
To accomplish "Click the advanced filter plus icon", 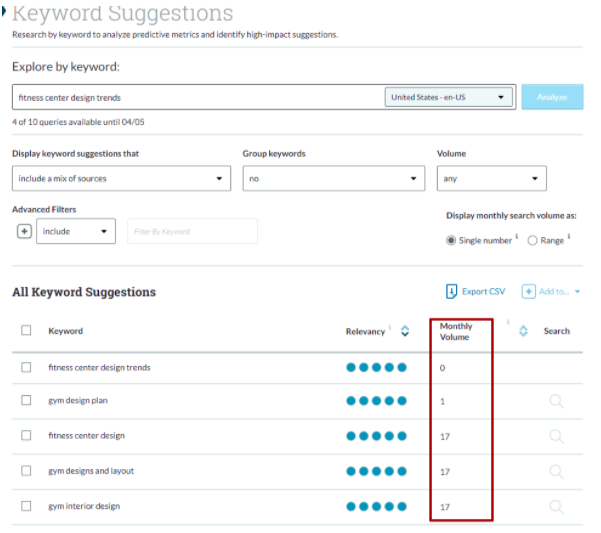I will tap(24, 231).
